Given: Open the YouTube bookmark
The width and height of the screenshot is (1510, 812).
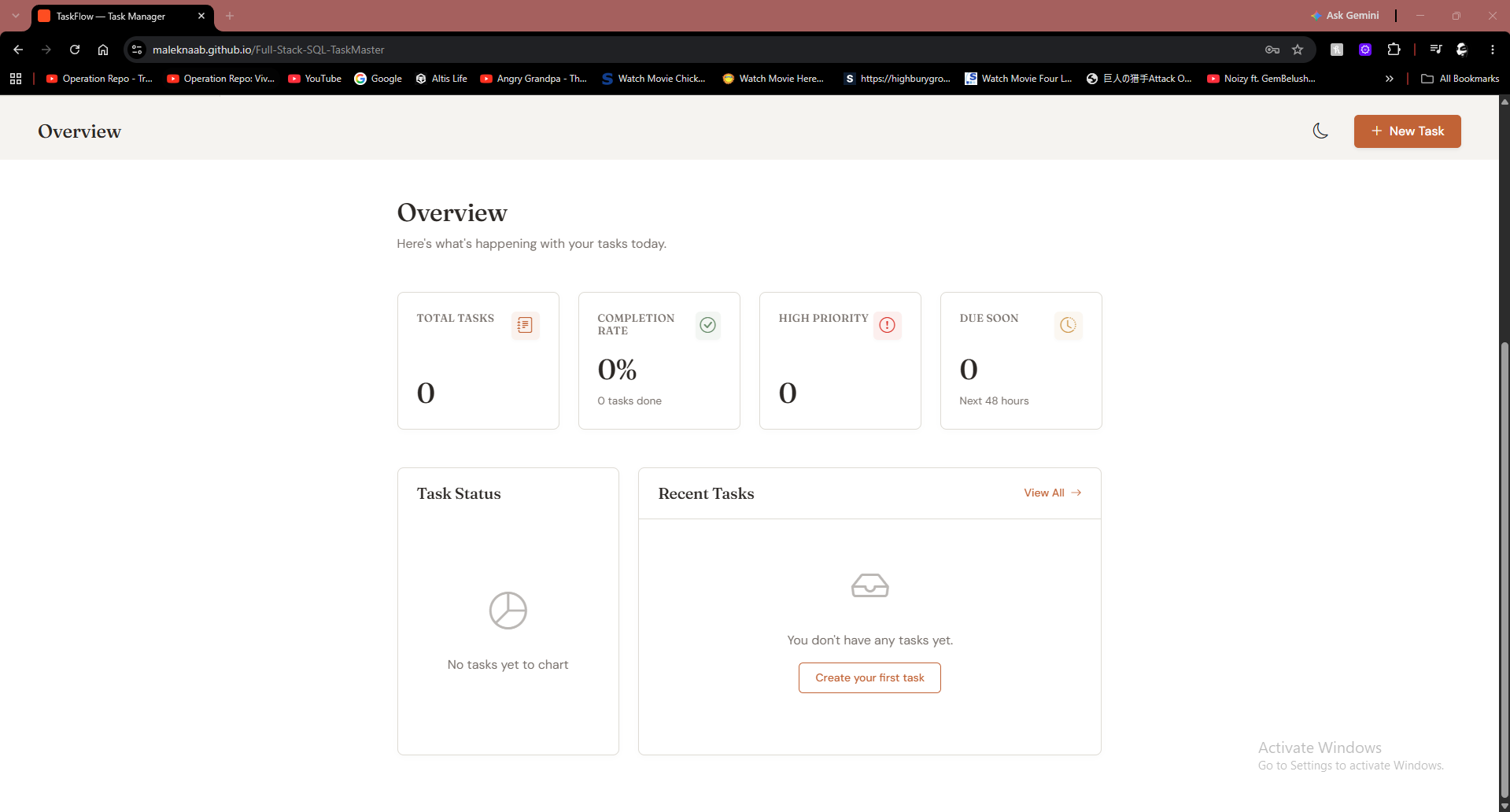Looking at the screenshot, I should 315,79.
